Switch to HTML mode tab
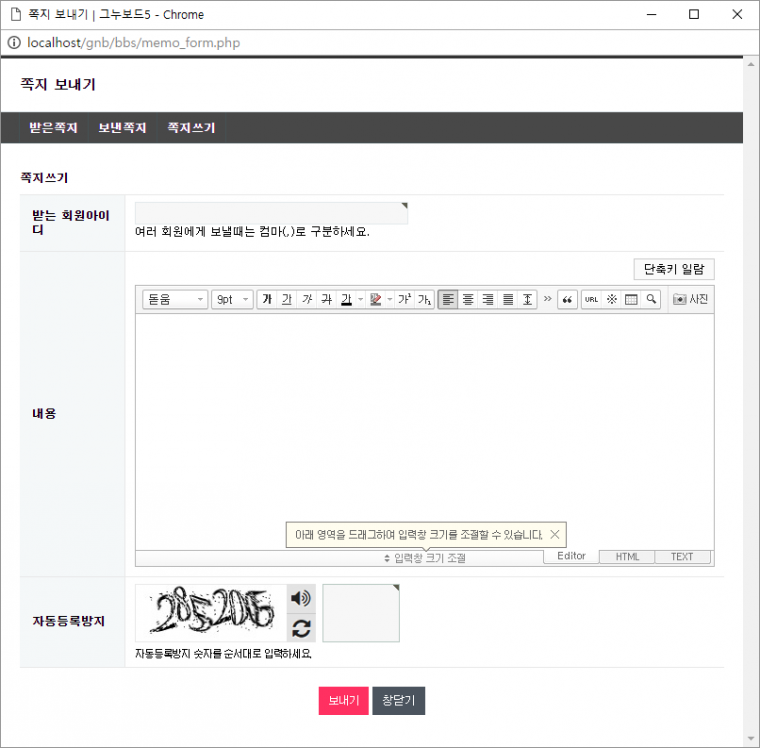Viewport: 760px width, 748px height. coord(627,557)
